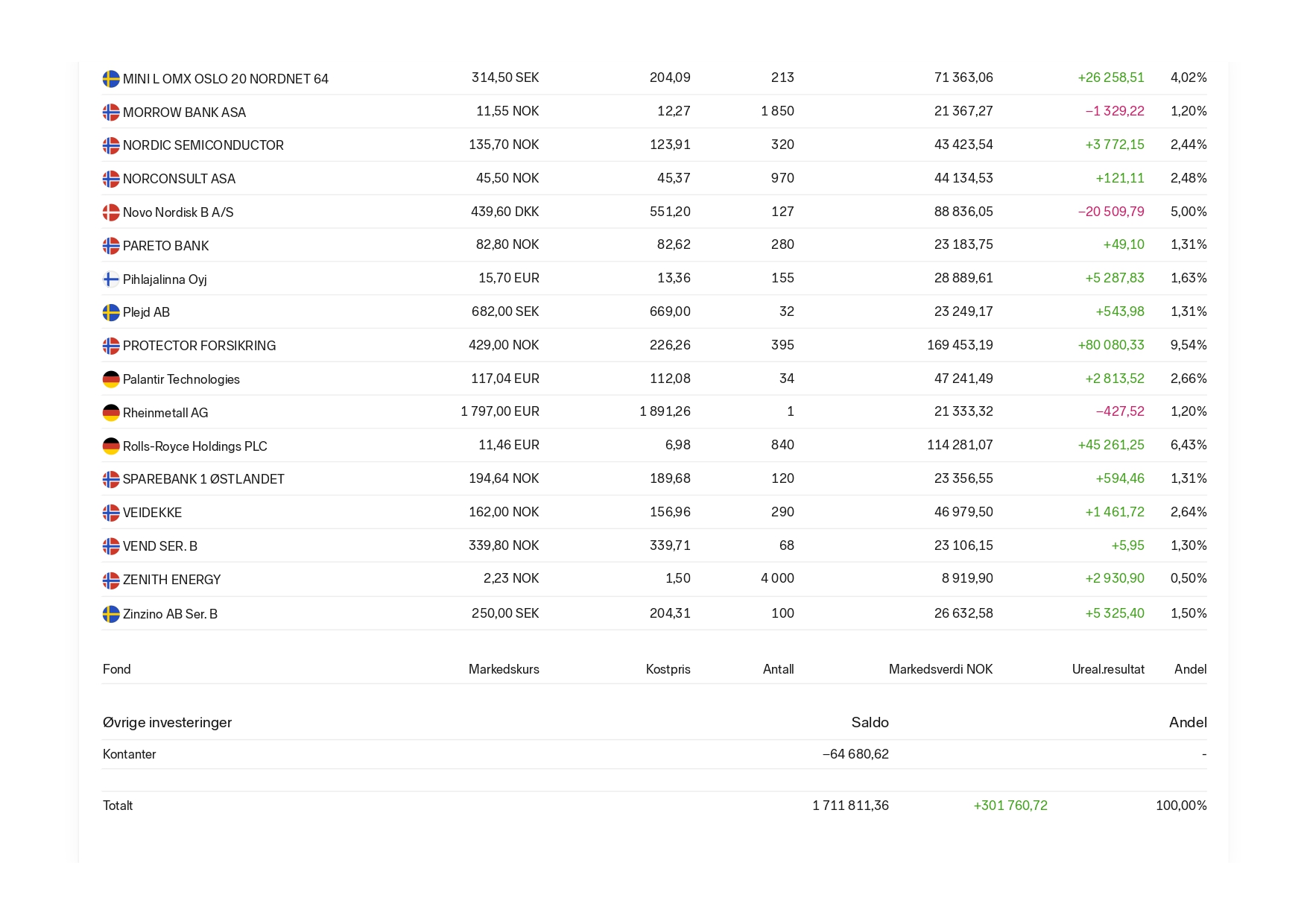Select the VEND SER. B name

coord(160,546)
